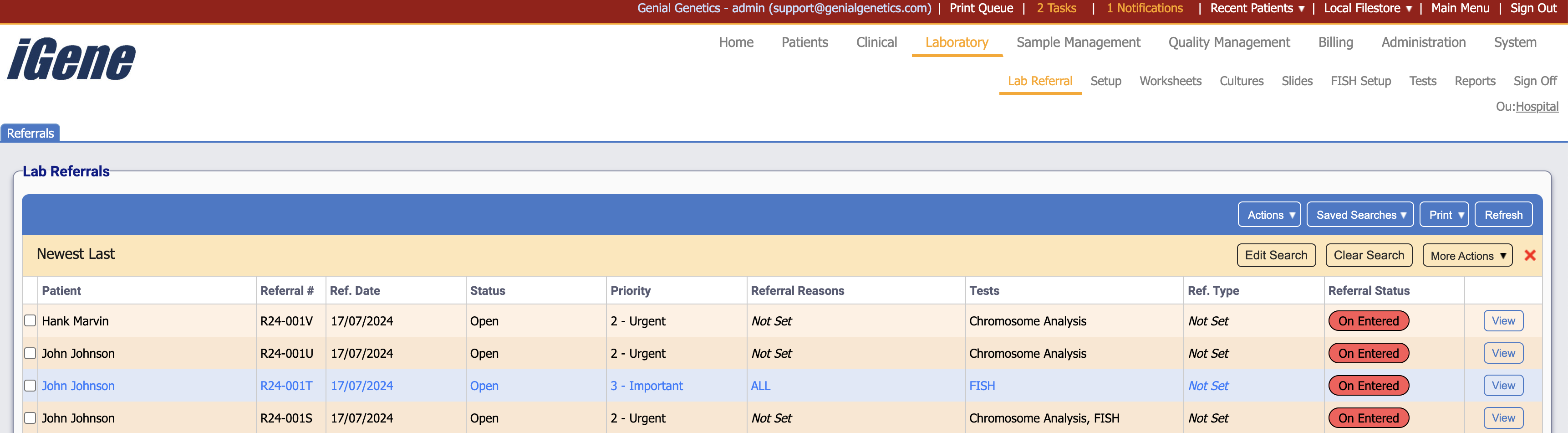The width and height of the screenshot is (1568, 433).
Task: Click the Refresh button
Action: point(1503,214)
